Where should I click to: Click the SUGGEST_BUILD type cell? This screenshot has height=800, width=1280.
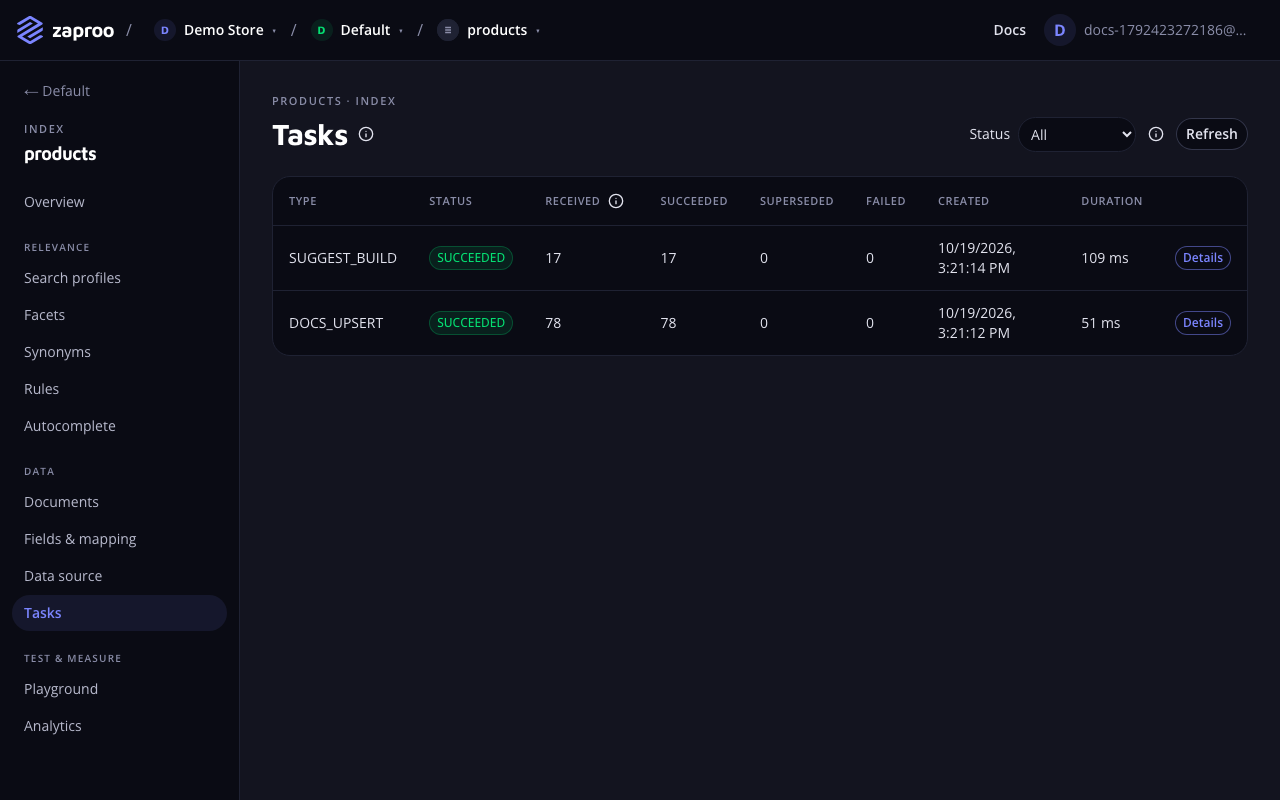click(x=343, y=258)
